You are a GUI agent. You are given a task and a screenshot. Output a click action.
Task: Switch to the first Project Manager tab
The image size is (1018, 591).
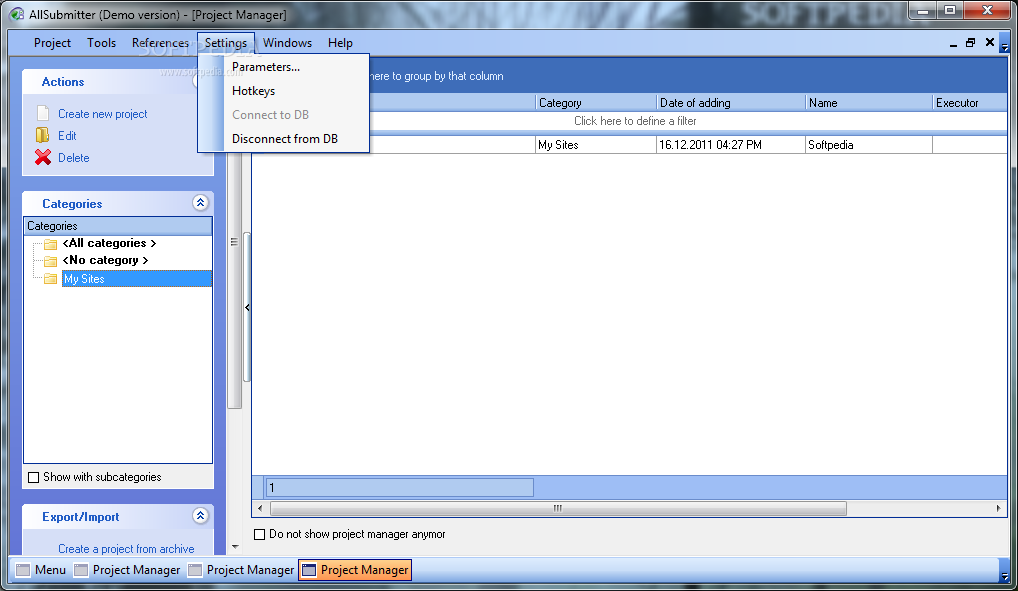click(127, 570)
